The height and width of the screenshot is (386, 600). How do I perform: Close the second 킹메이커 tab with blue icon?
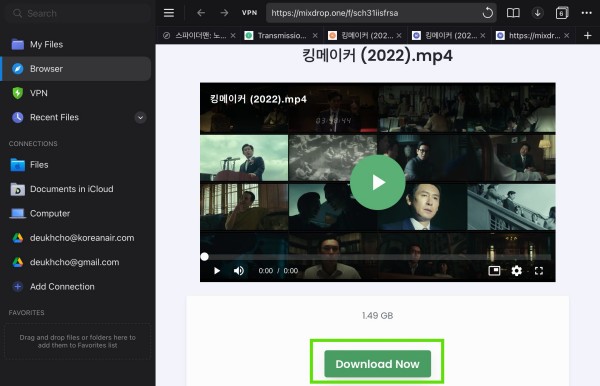[x=483, y=36]
